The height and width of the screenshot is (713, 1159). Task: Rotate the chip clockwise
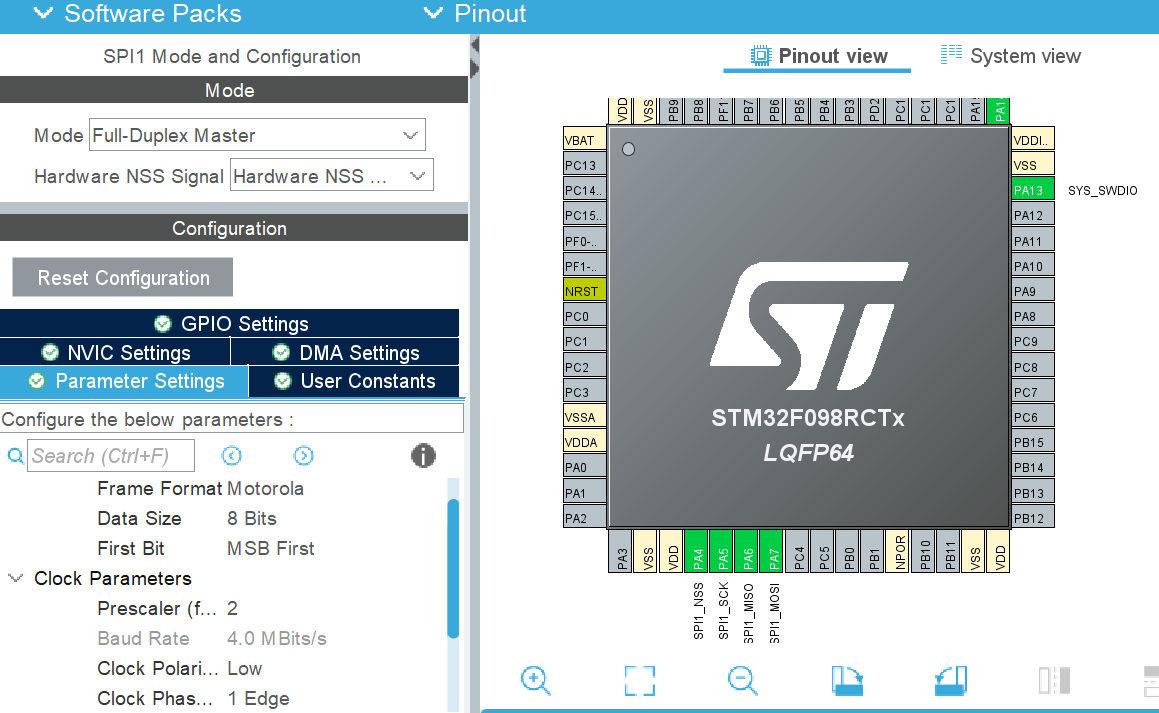click(847, 680)
